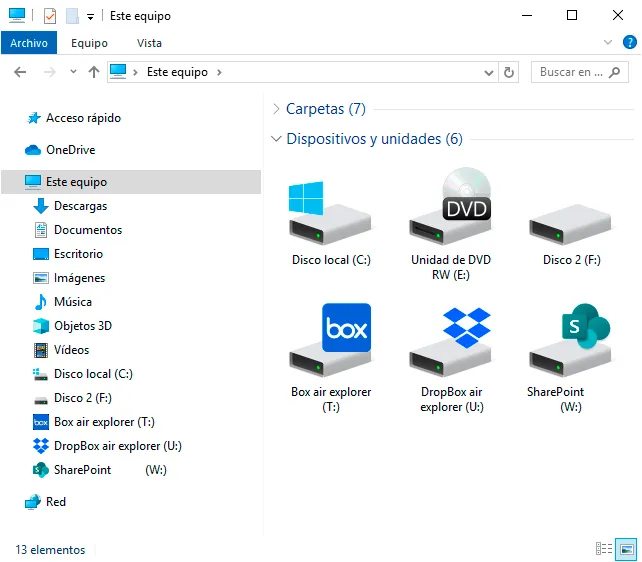The width and height of the screenshot is (642, 562).
Task: Click the properties checkmark icon in title bar
Action: [50, 16]
